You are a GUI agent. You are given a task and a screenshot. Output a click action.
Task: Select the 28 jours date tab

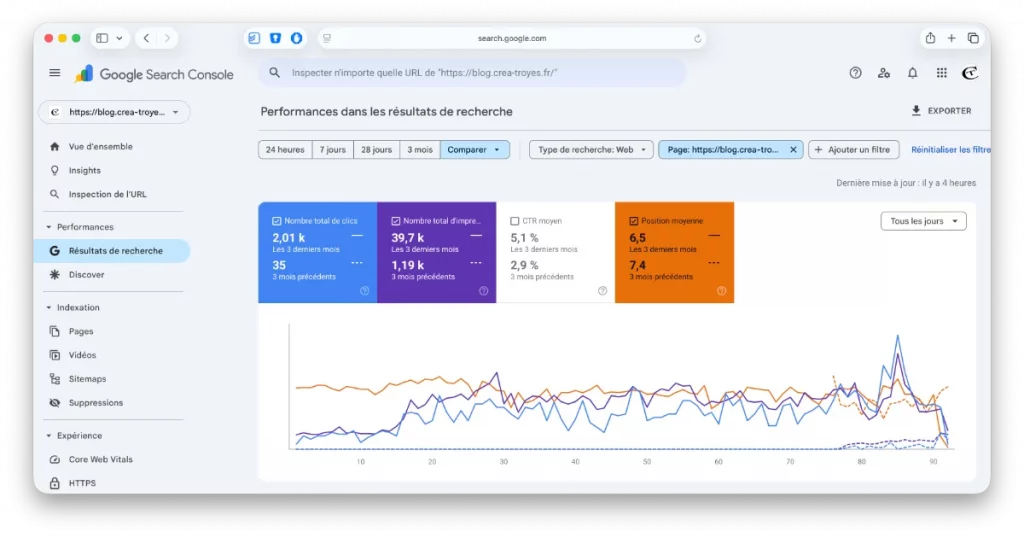[x=376, y=150]
